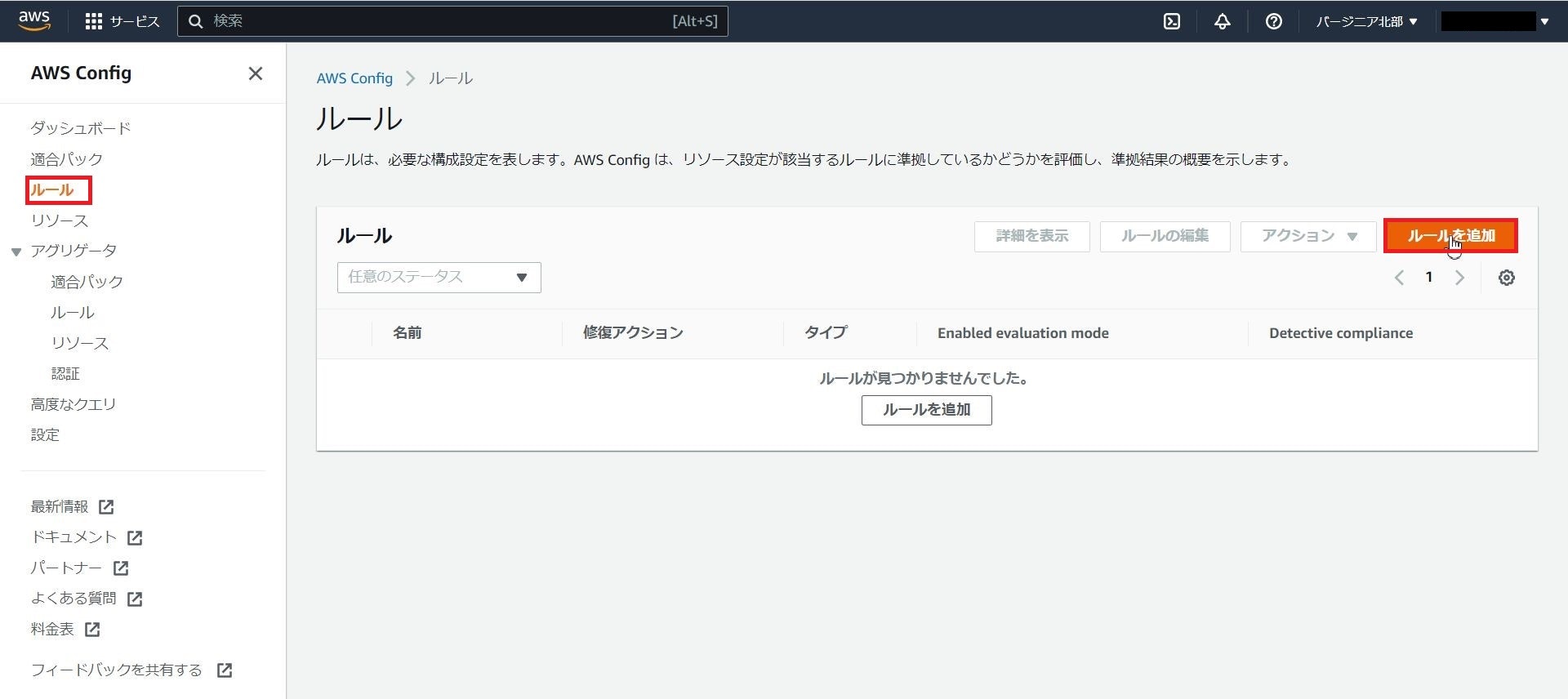Screen dimensions: 1568x699
Task: Click the ルール breadcrumb text
Action: [451, 78]
